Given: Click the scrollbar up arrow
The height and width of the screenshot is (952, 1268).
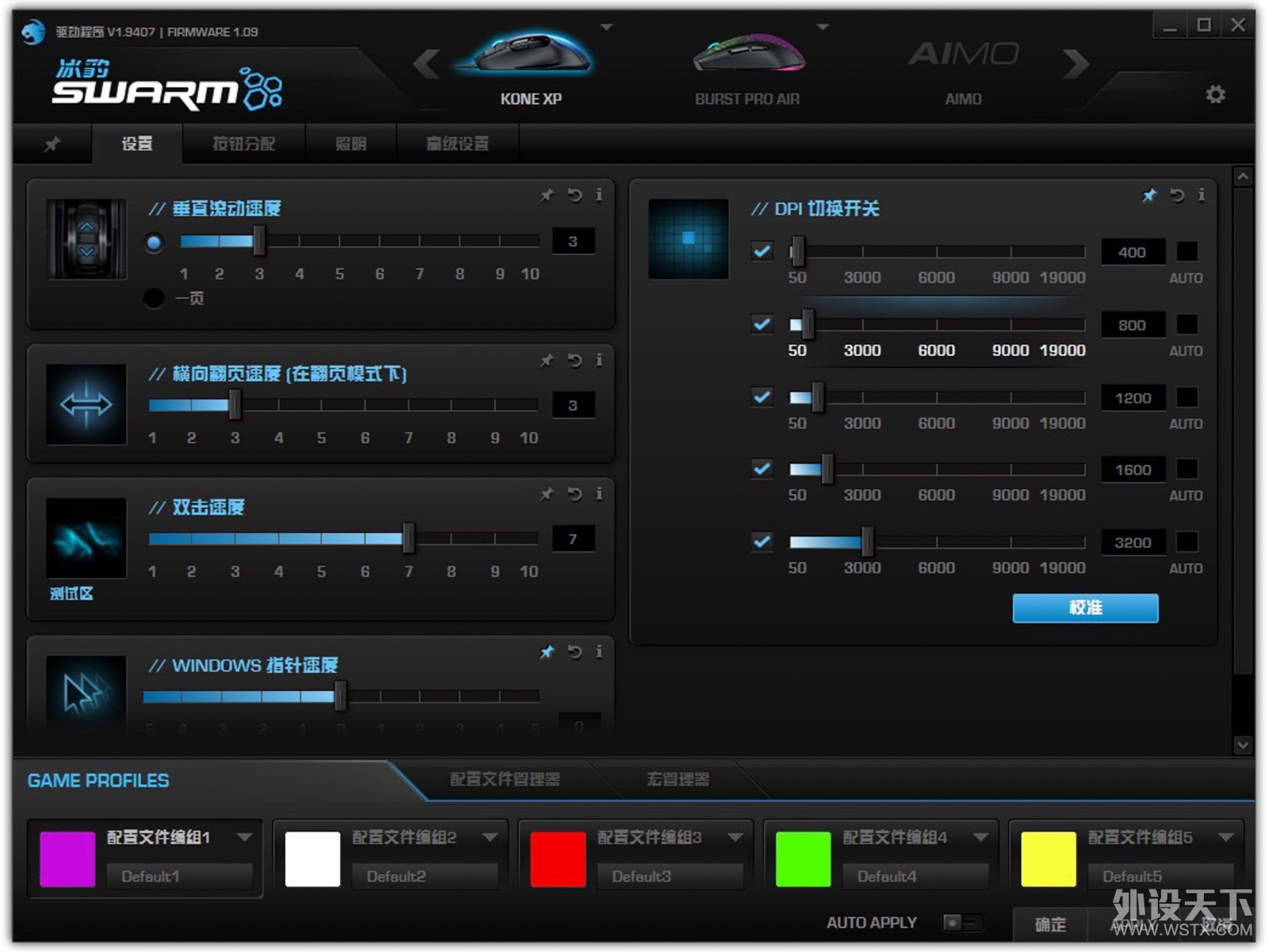Looking at the screenshot, I should [x=1243, y=176].
